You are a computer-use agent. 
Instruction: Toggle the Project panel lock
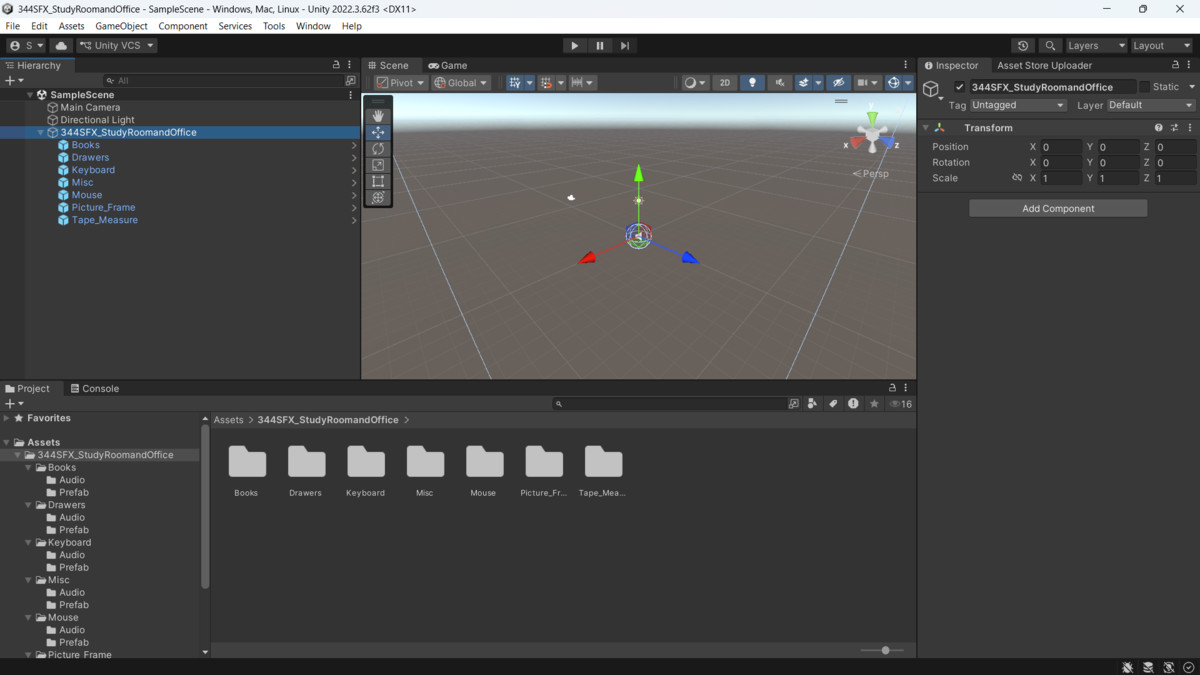892,388
